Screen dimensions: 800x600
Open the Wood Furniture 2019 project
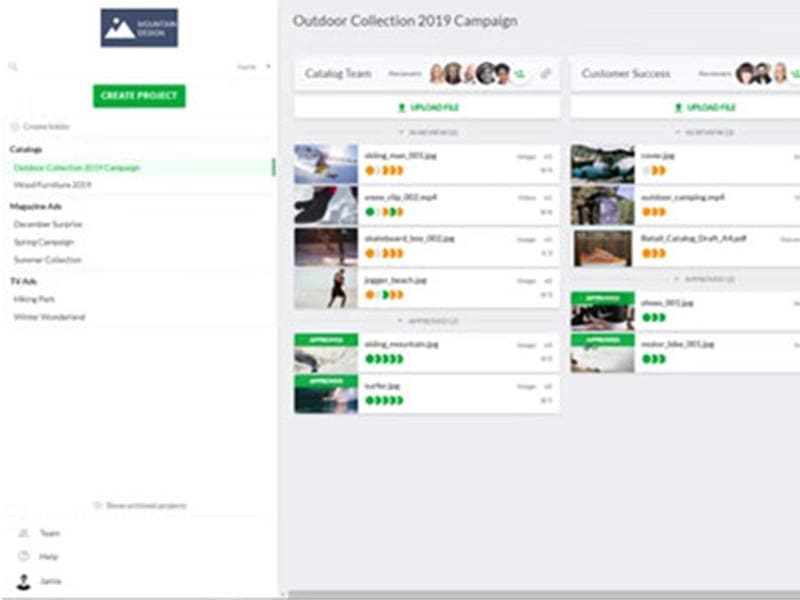click(x=52, y=185)
